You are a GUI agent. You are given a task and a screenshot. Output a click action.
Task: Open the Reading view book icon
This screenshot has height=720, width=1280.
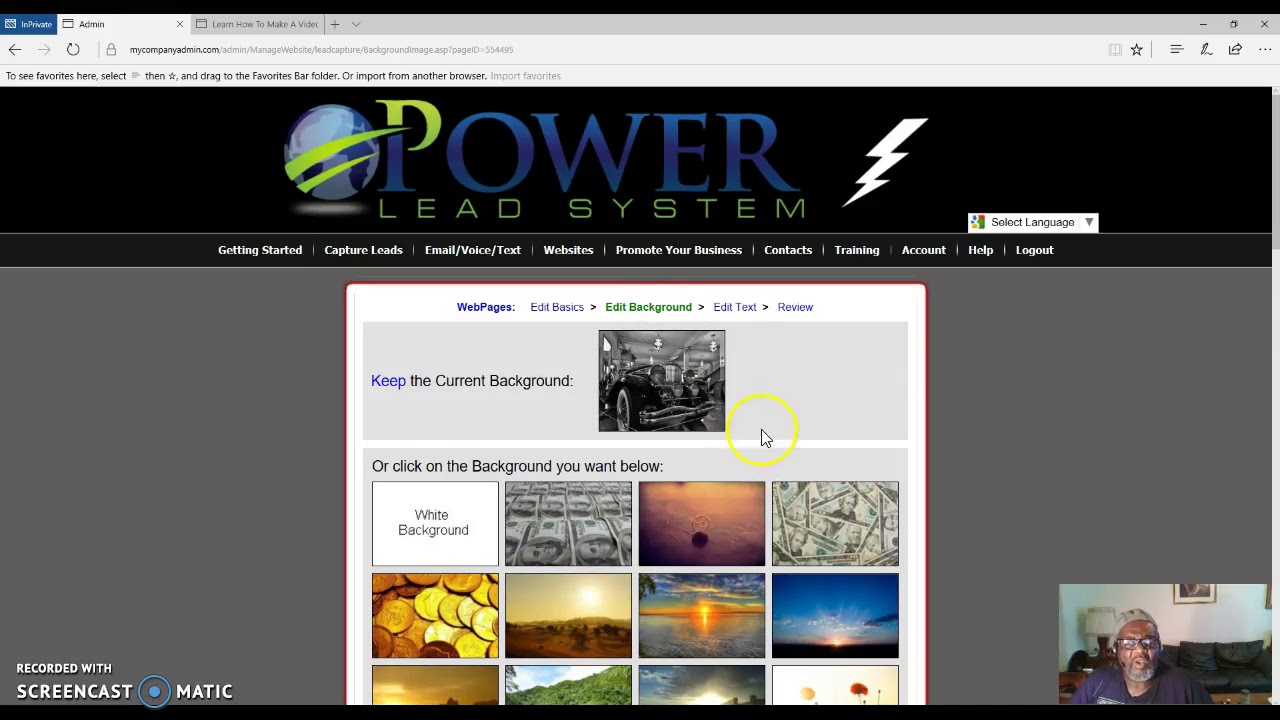(x=1115, y=49)
